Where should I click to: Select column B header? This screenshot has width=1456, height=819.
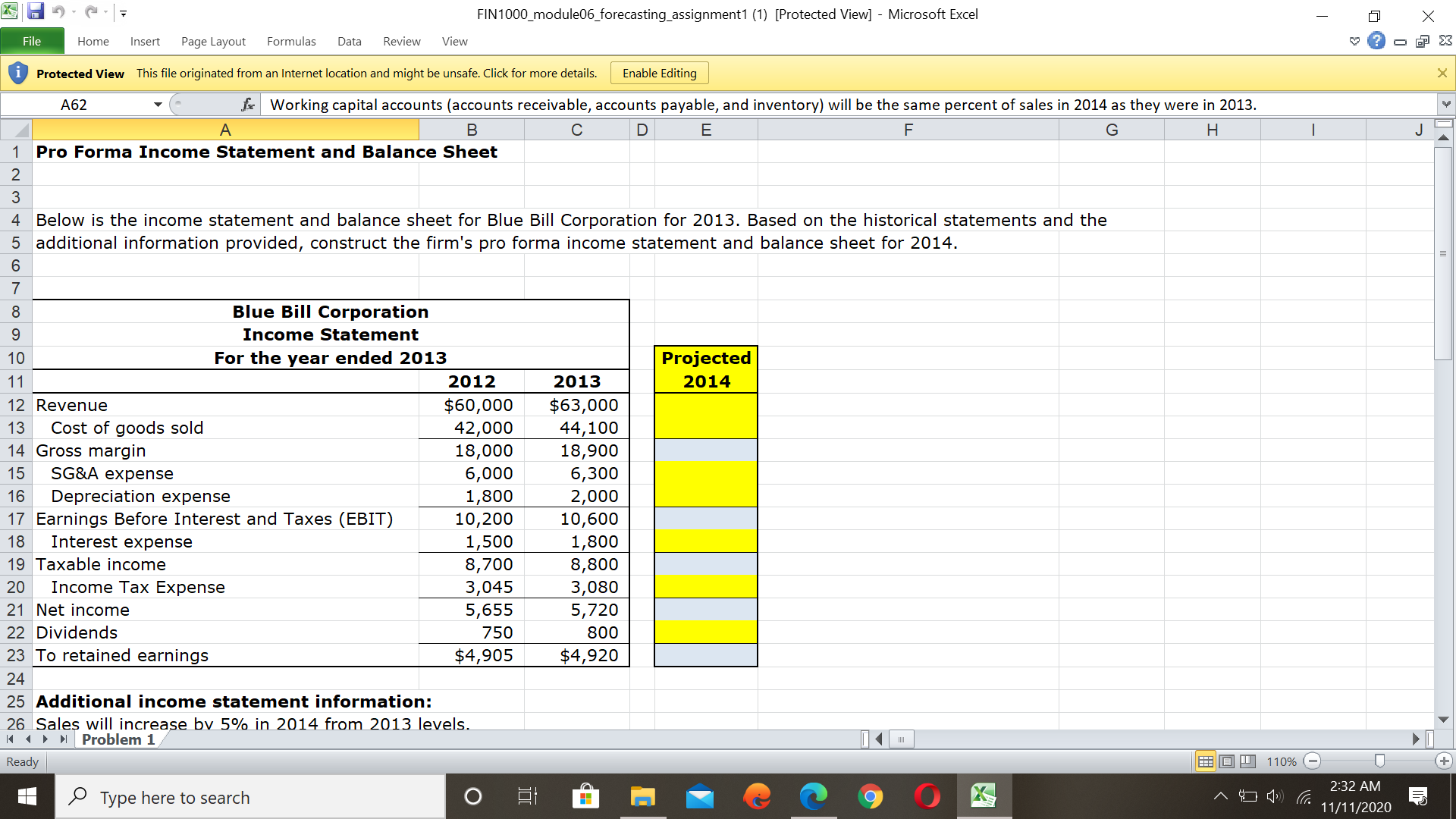point(472,130)
